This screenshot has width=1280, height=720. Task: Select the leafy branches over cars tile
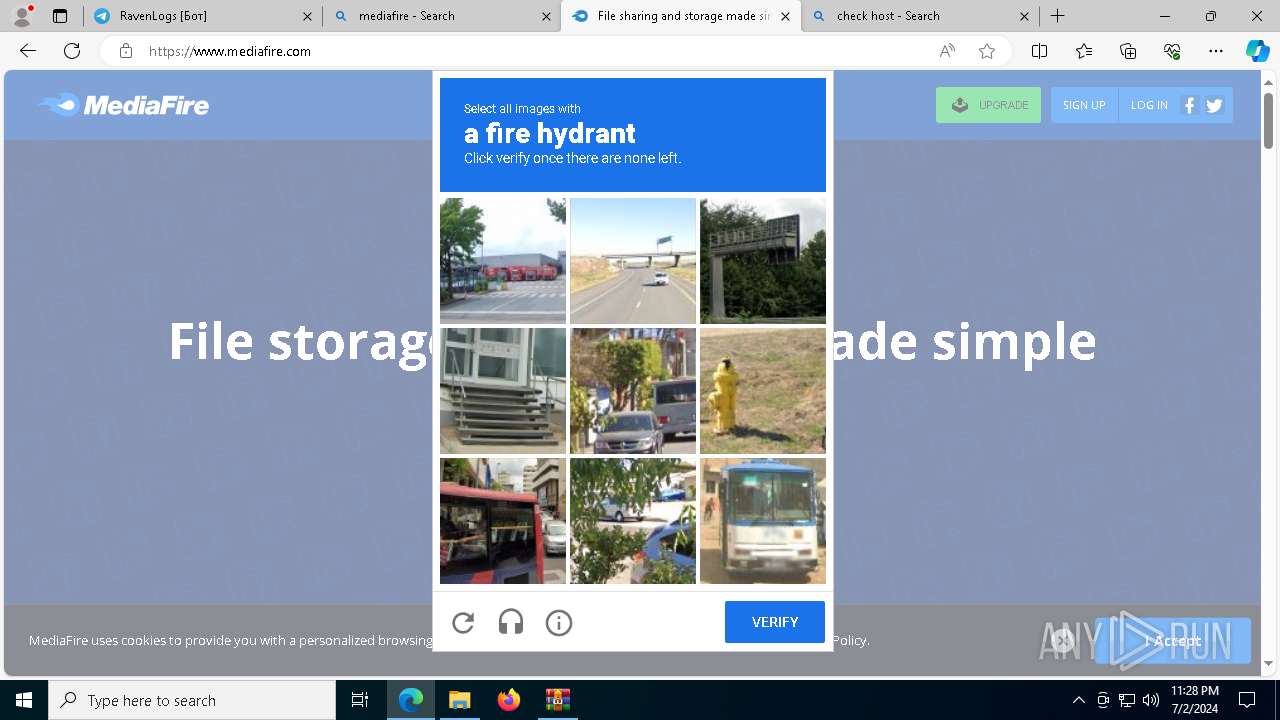(633, 521)
